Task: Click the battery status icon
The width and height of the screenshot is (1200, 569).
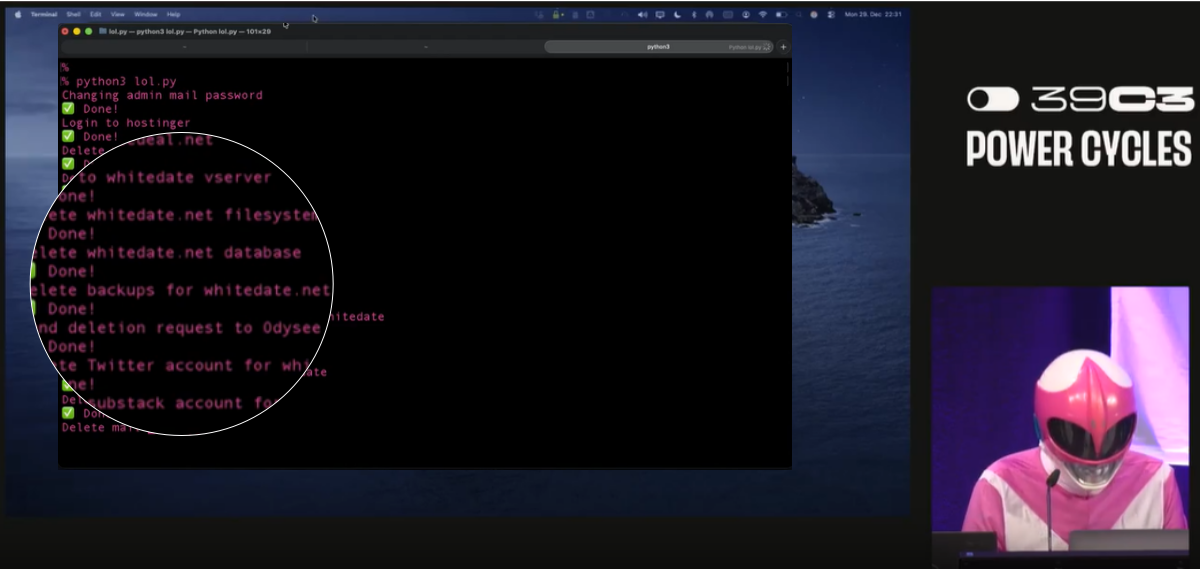Action: 781,15
